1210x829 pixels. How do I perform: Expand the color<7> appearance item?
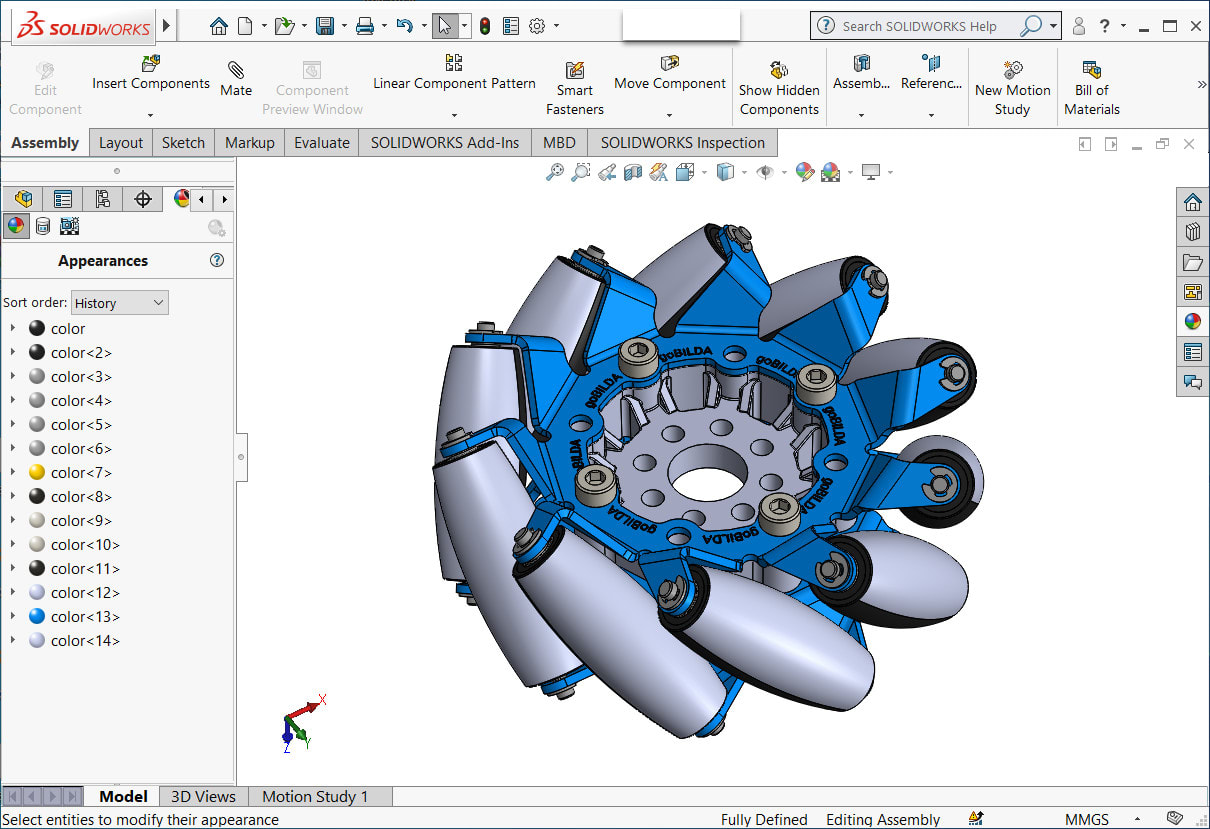[12, 472]
